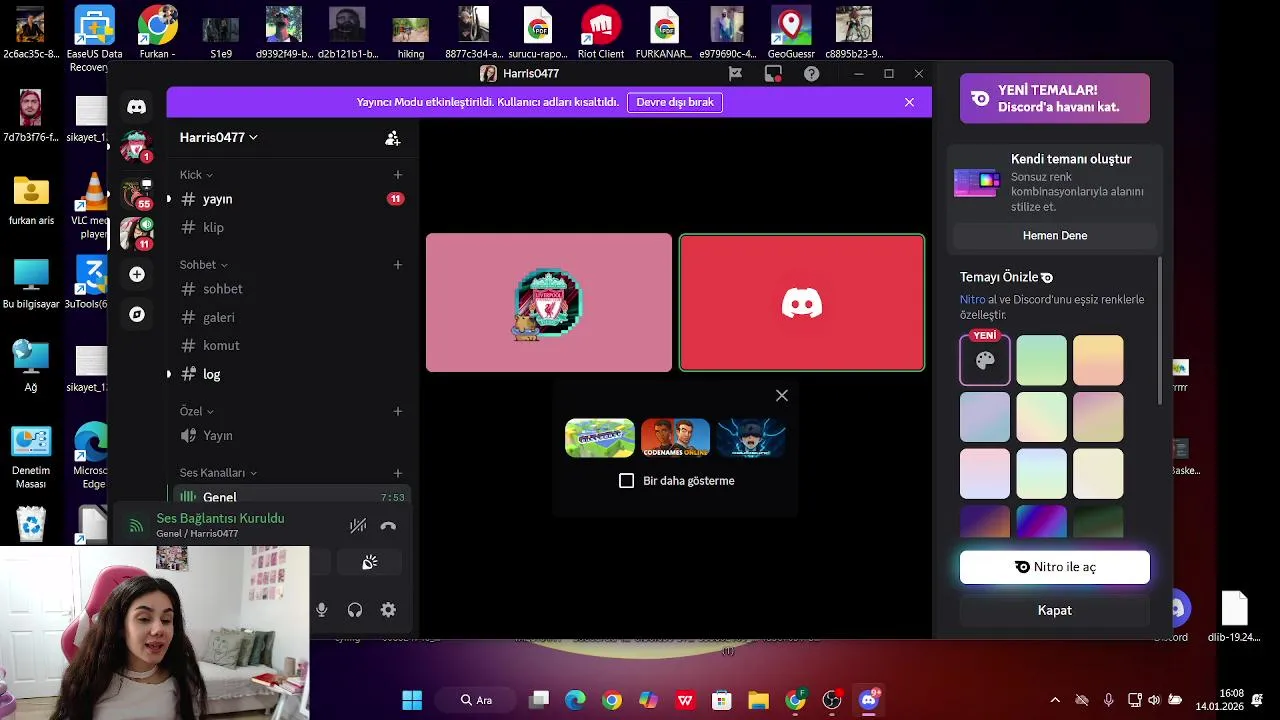Screen dimensions: 1280x720
Task: Collapse the Sohbet channel category
Action: [x=203, y=265]
